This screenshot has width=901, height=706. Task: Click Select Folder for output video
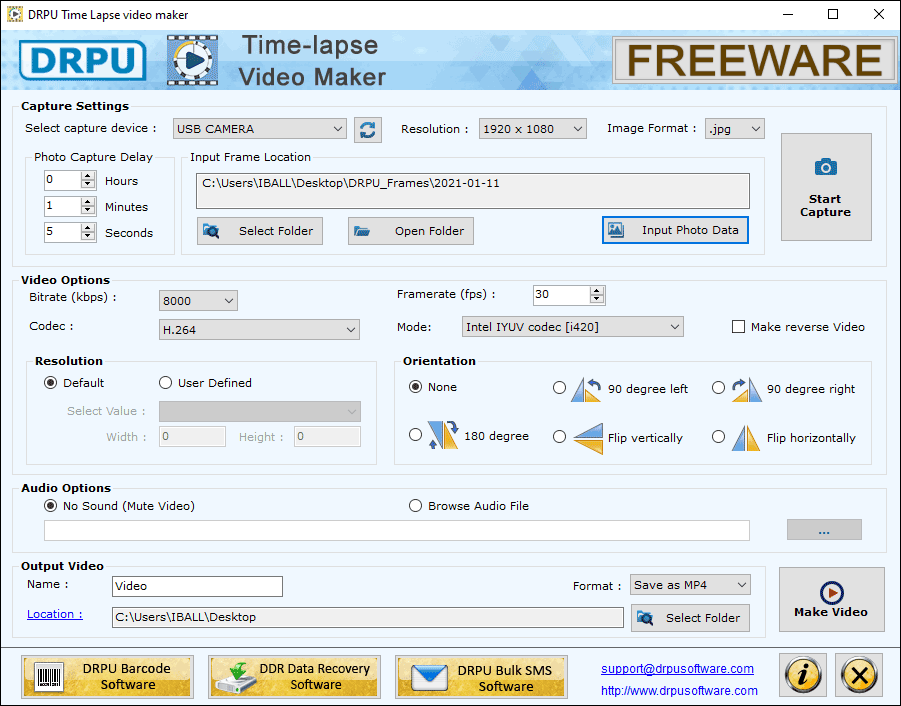pyautogui.click(x=690, y=618)
